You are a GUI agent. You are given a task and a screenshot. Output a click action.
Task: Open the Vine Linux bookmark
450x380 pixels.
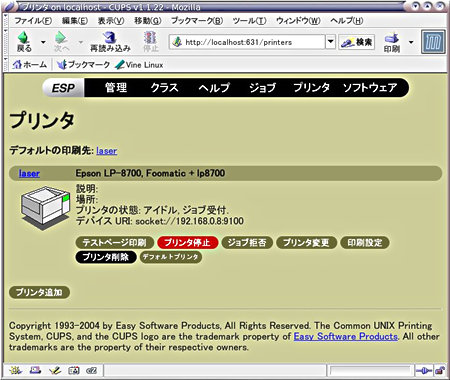pos(139,64)
